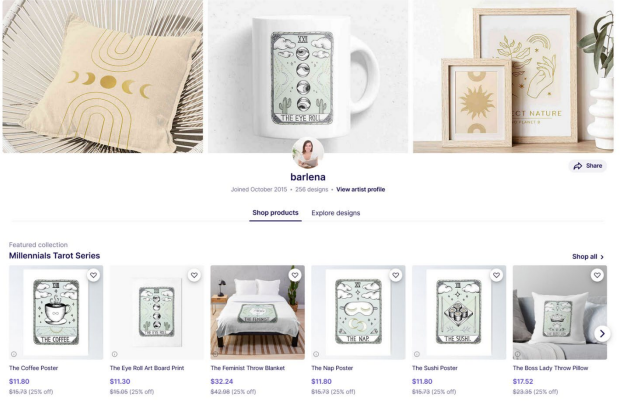624x410 pixels.
Task: Click info icon on Eye Roll print
Action: (x=115, y=354)
